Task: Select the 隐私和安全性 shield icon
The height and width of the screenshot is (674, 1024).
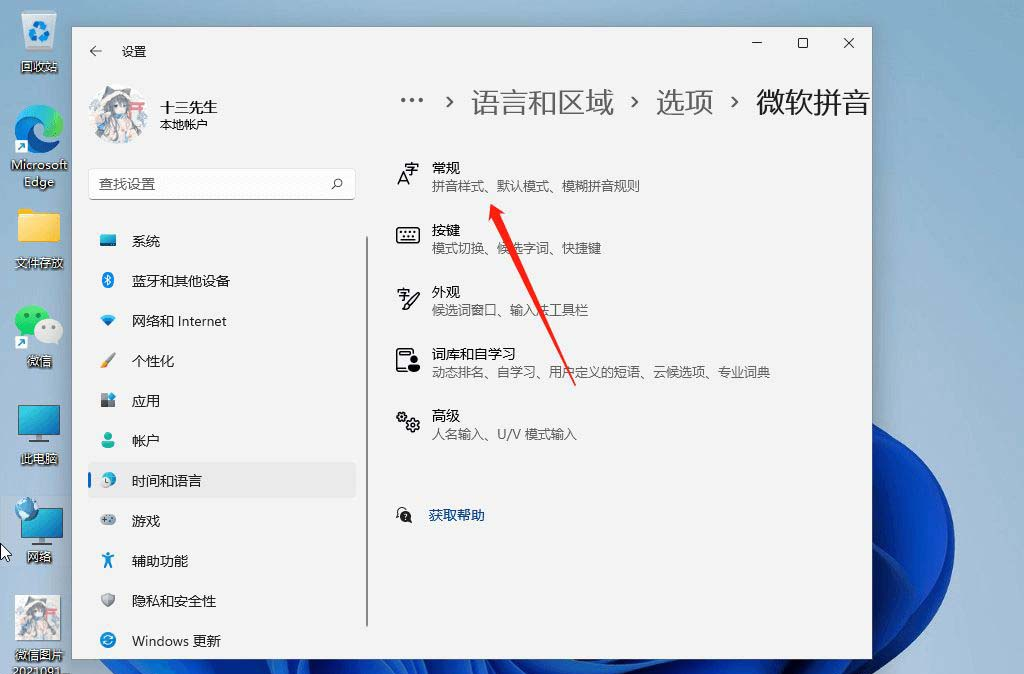Action: [x=108, y=600]
